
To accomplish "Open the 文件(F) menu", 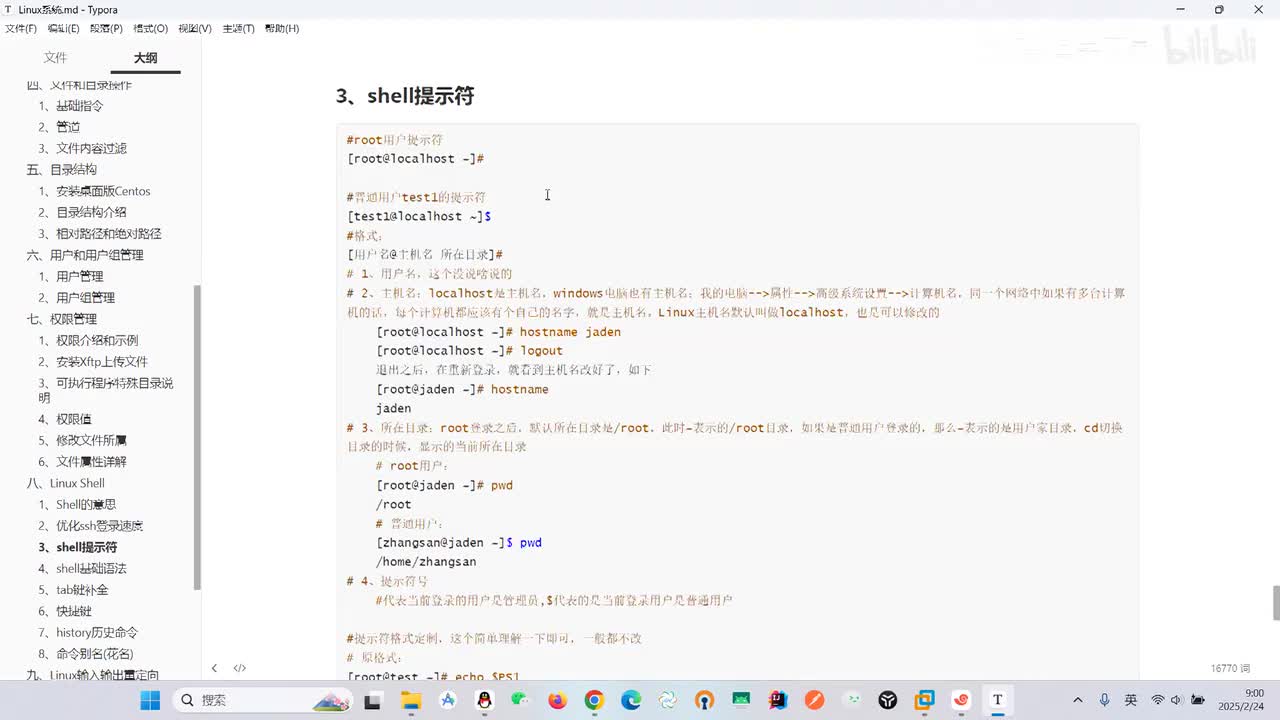I will (x=21, y=28).
